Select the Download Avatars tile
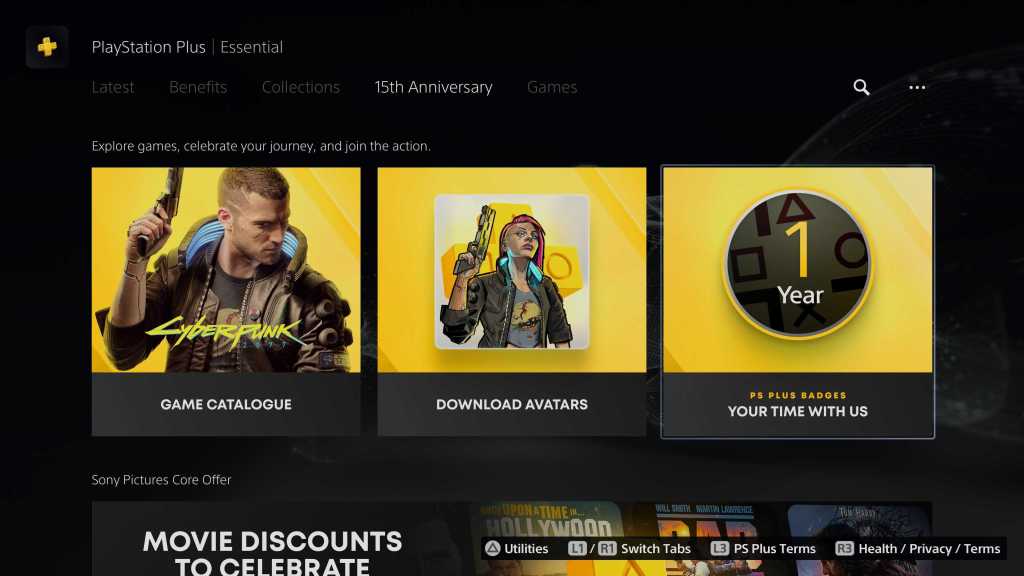Screen dimensions: 1024x576 click(x=512, y=302)
